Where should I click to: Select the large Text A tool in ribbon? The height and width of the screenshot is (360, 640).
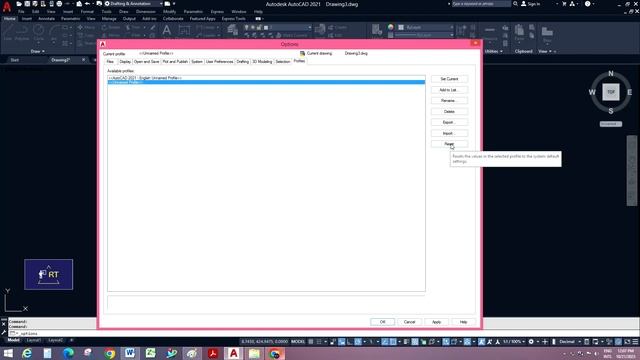click(167, 31)
